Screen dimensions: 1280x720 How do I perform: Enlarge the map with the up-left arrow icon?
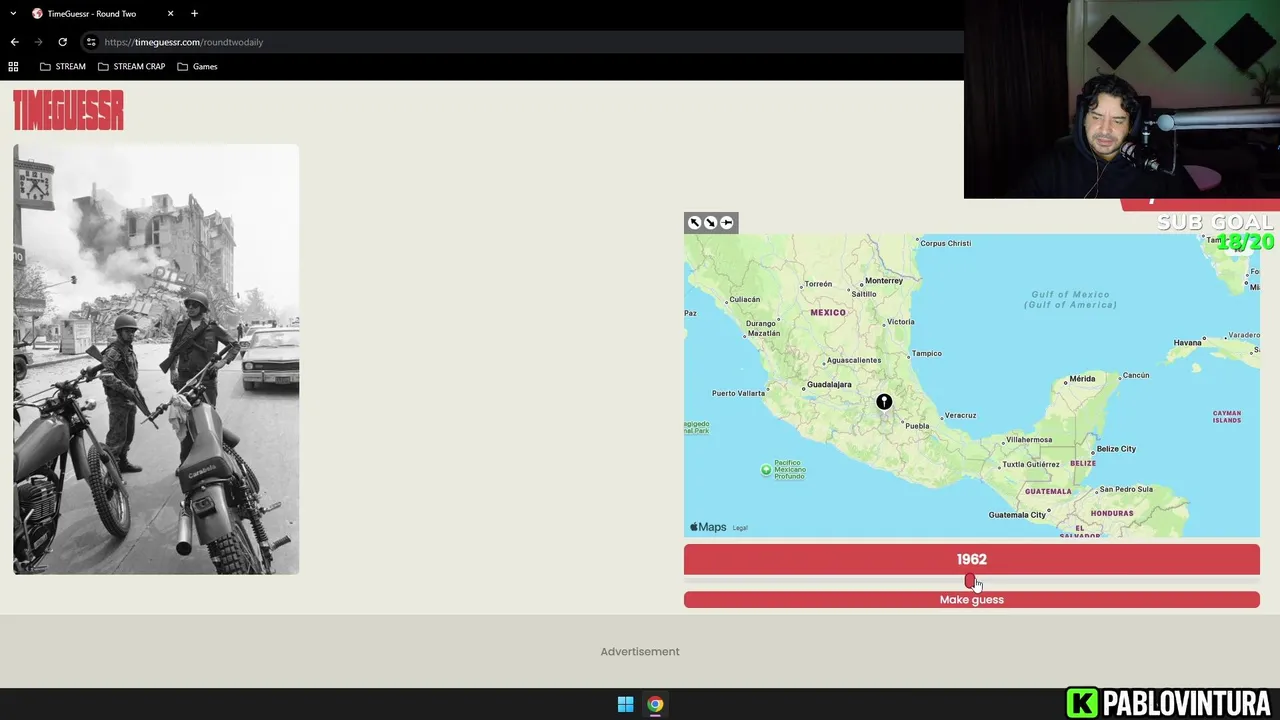point(695,223)
